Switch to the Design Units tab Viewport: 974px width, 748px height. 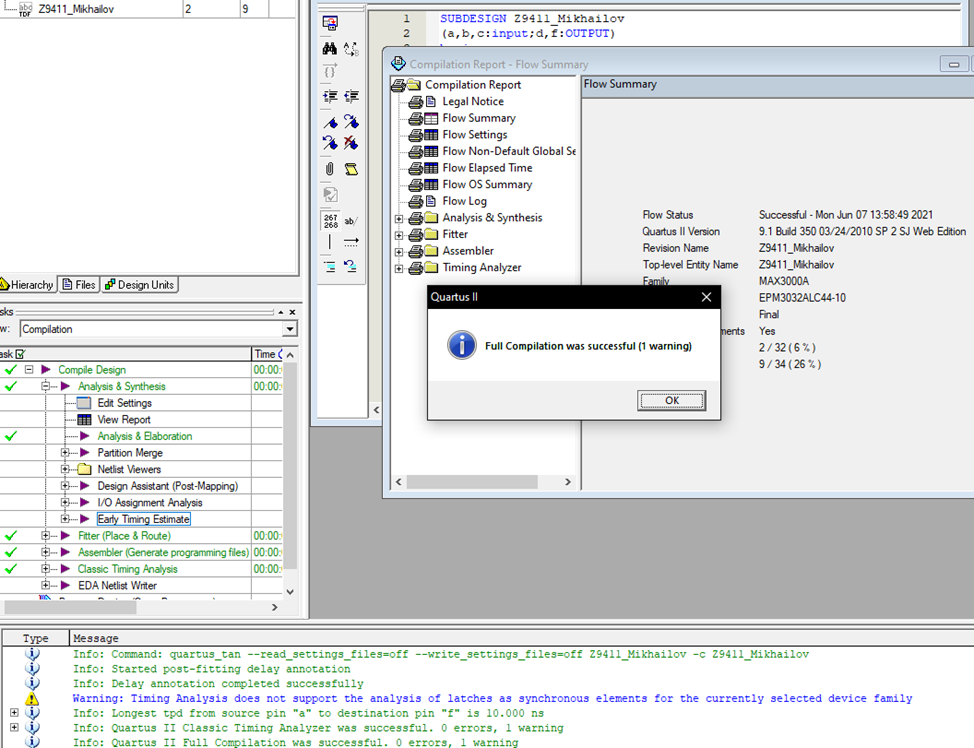point(140,285)
